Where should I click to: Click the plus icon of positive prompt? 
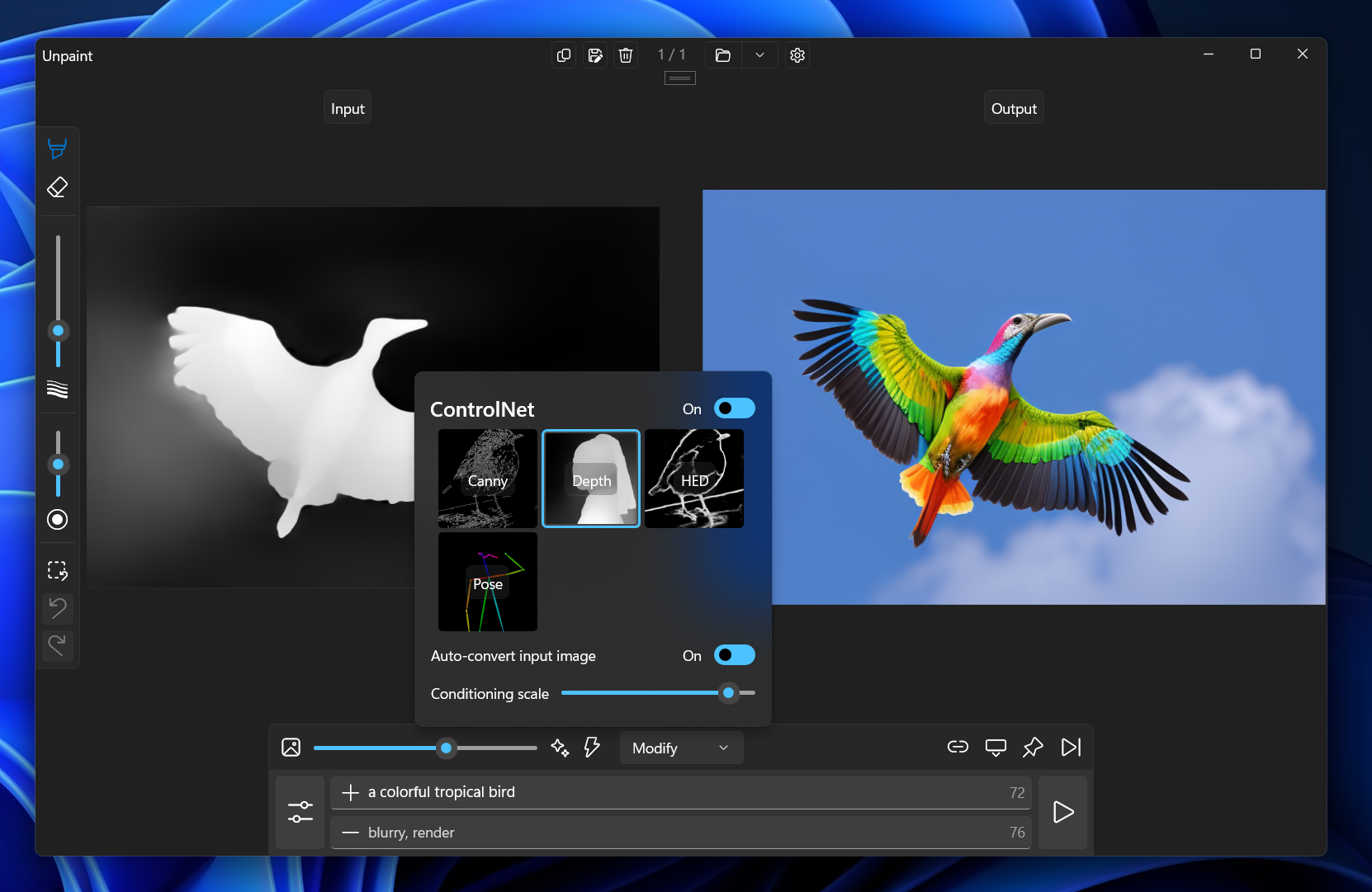click(350, 792)
